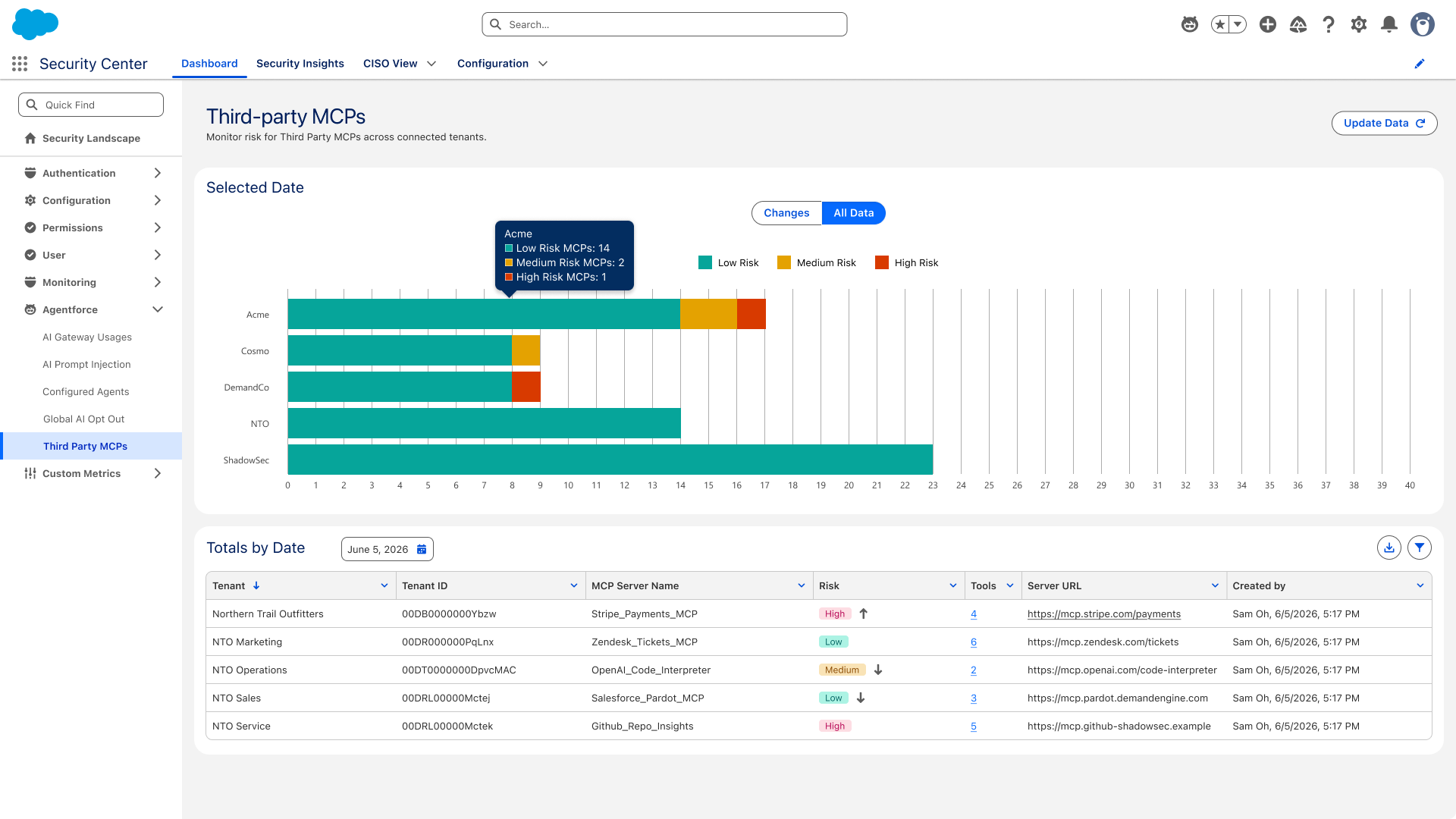Open the setup gear icon
This screenshot has height=819, width=1456.
click(x=1359, y=24)
